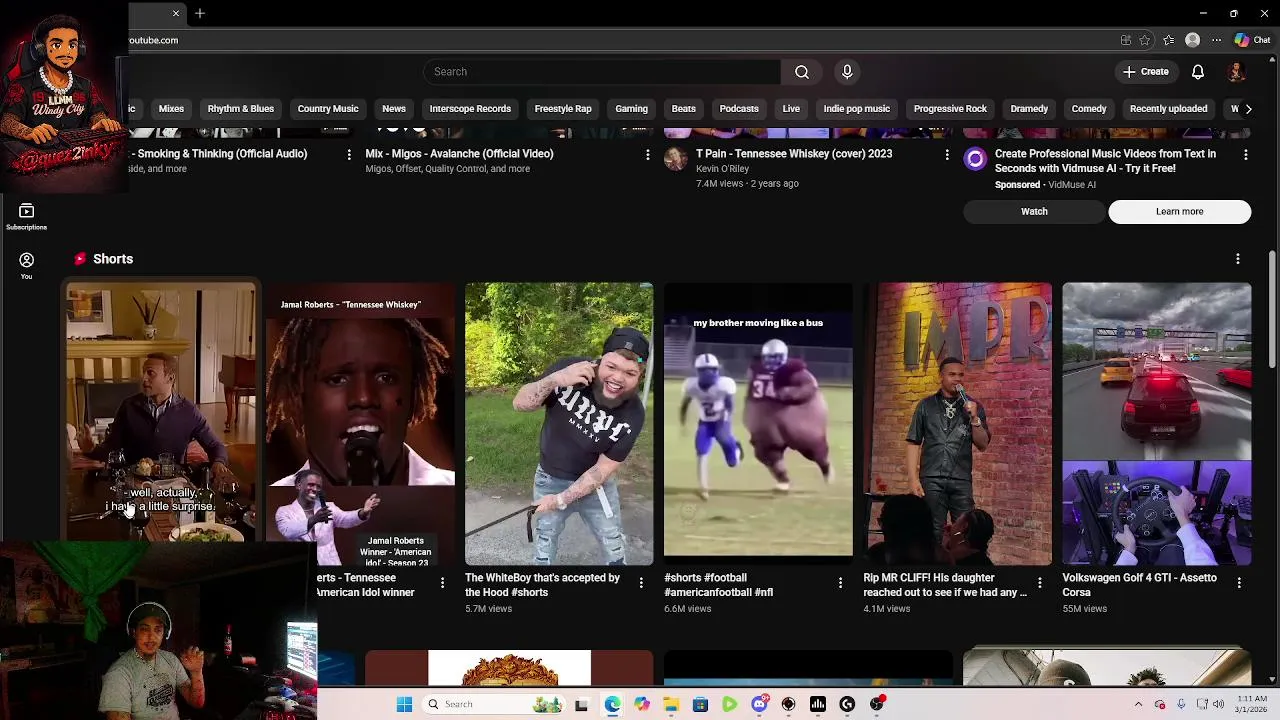Viewport: 1280px width, 720px height.
Task: Select the Progressive Rock chip
Action: [950, 109]
